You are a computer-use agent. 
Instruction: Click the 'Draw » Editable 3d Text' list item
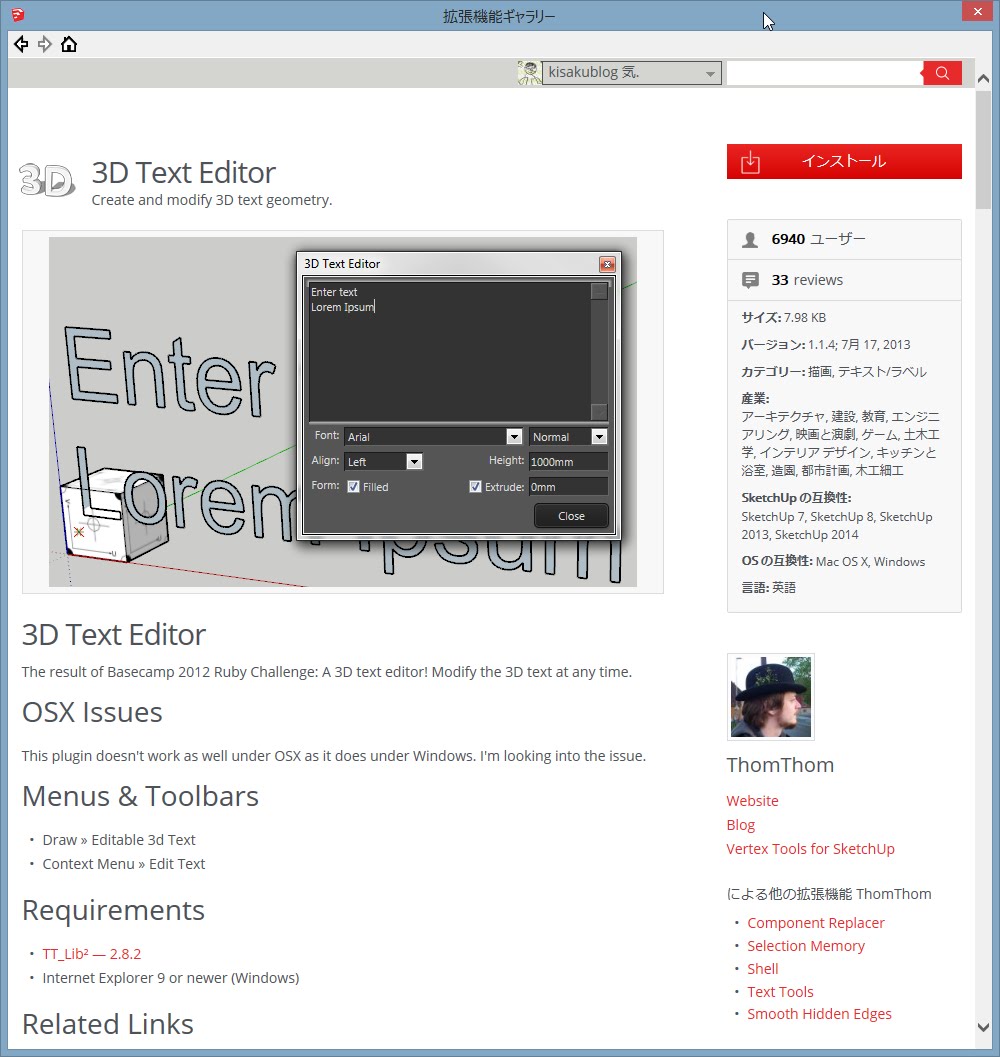point(119,840)
